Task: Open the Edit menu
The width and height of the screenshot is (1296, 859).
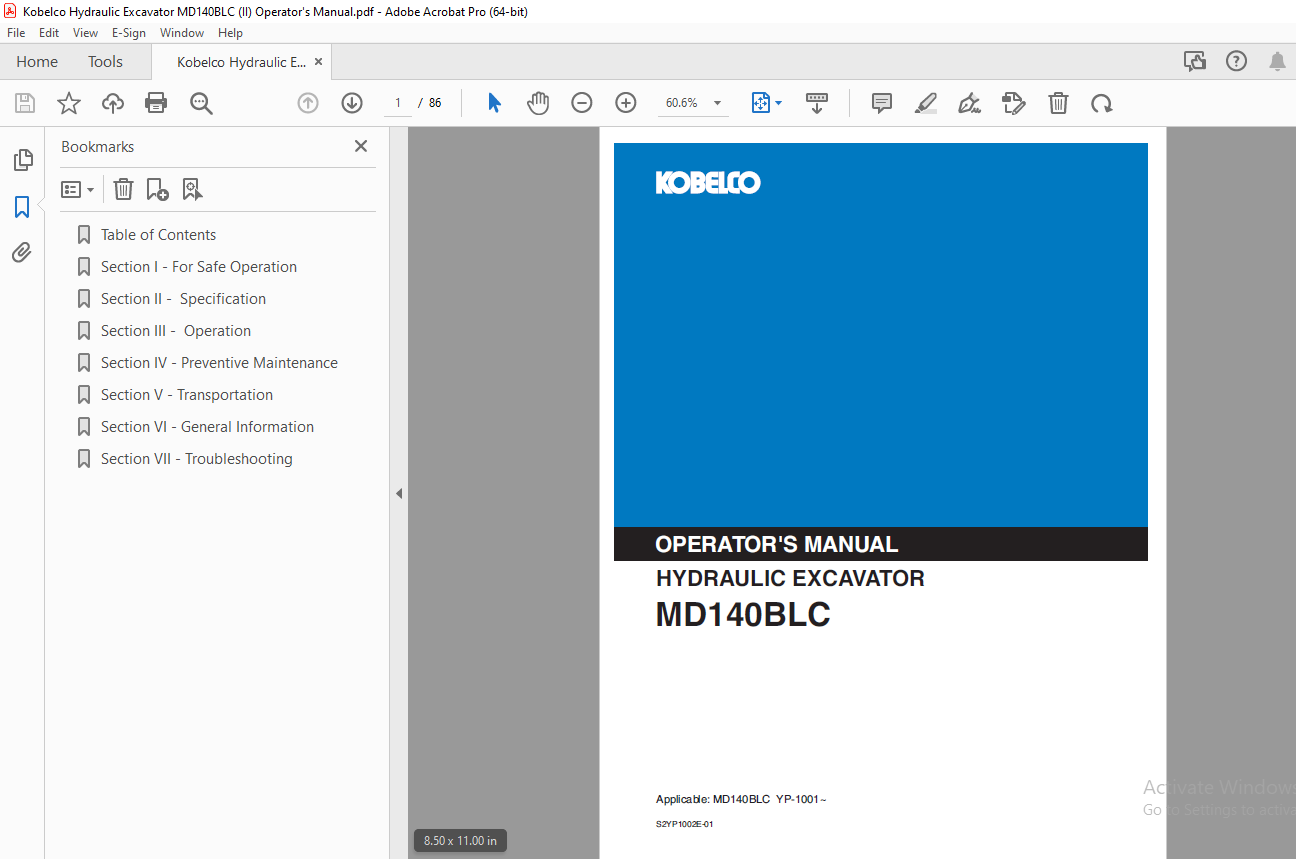Action: click(x=49, y=33)
